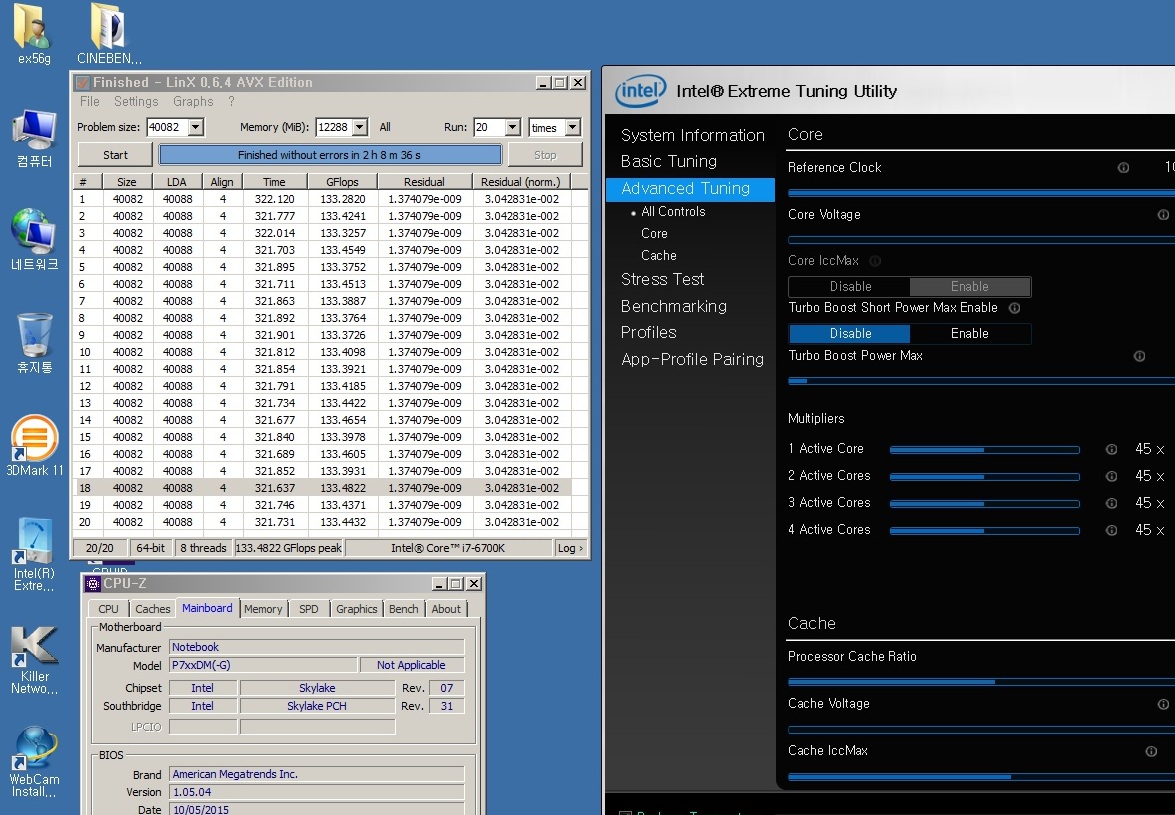Switch to the About tab in CPU-Z
Image resolution: width=1175 pixels, height=815 pixels.
click(x=446, y=609)
